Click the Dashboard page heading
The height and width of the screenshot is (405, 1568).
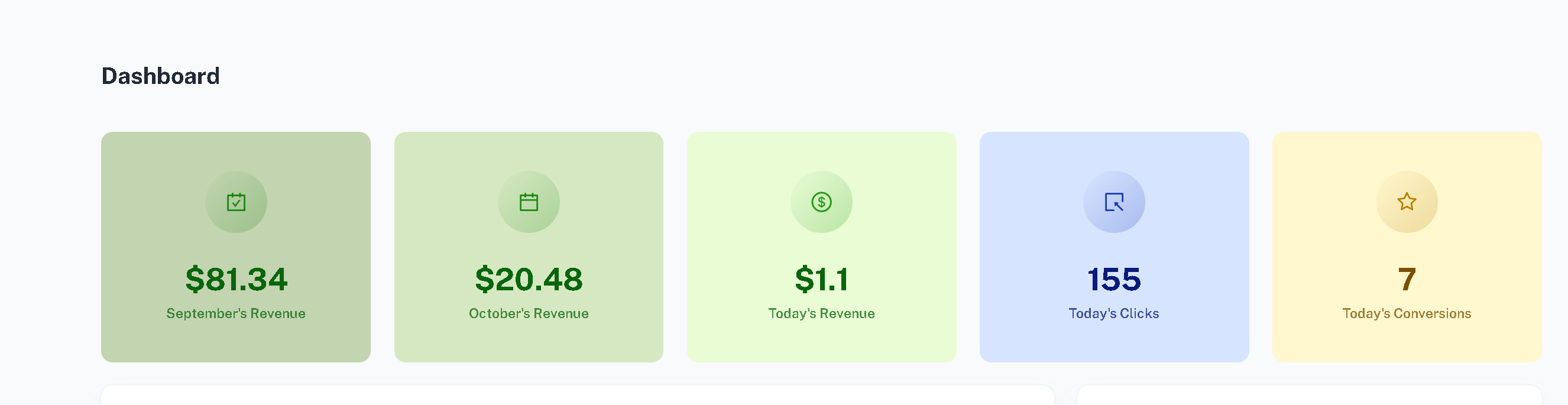click(160, 76)
